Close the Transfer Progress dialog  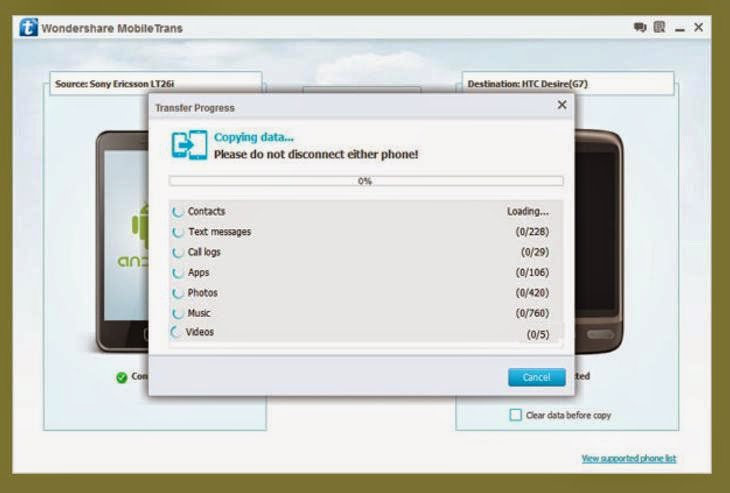click(x=562, y=105)
